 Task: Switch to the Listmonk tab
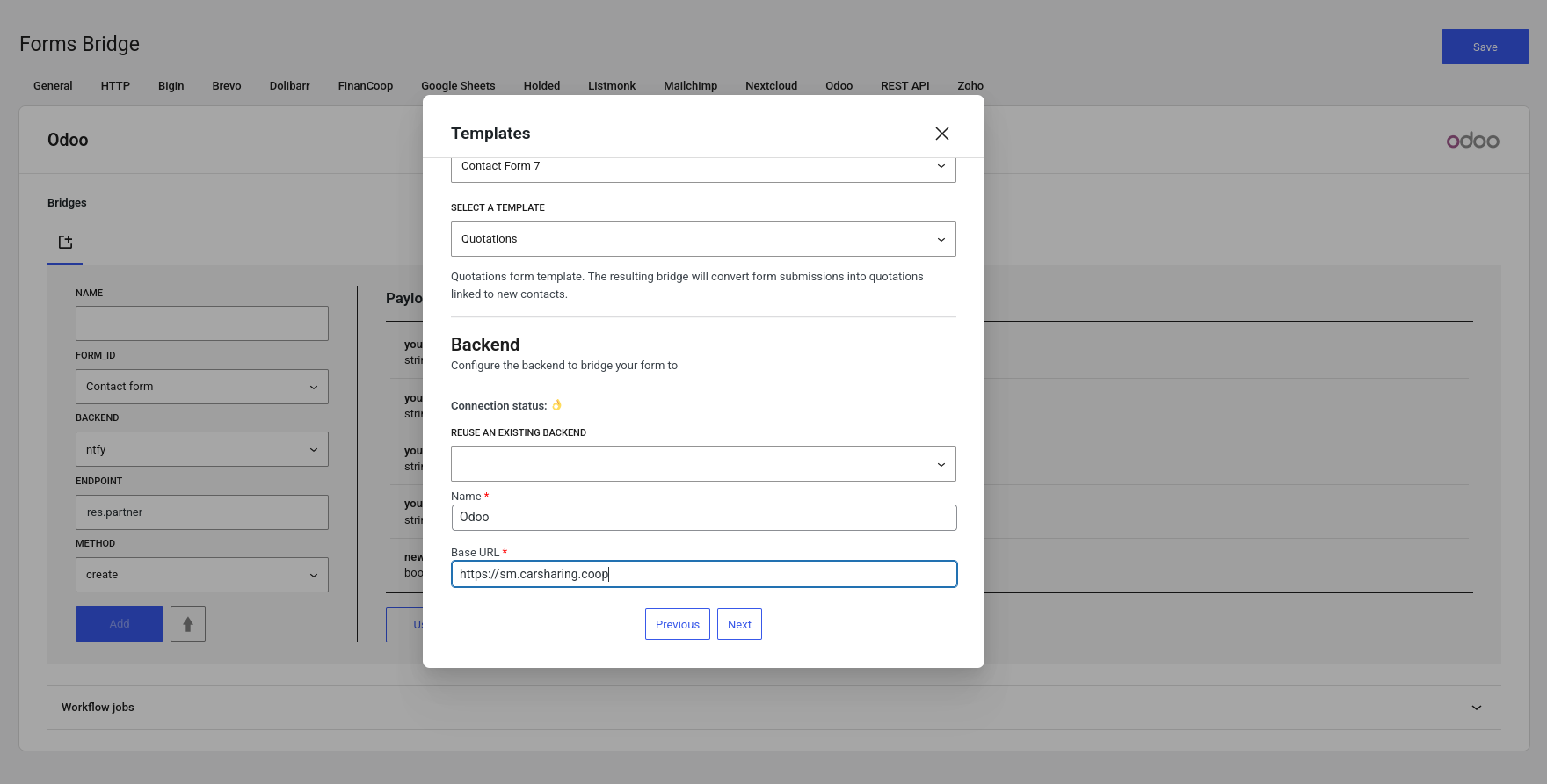[x=612, y=86]
